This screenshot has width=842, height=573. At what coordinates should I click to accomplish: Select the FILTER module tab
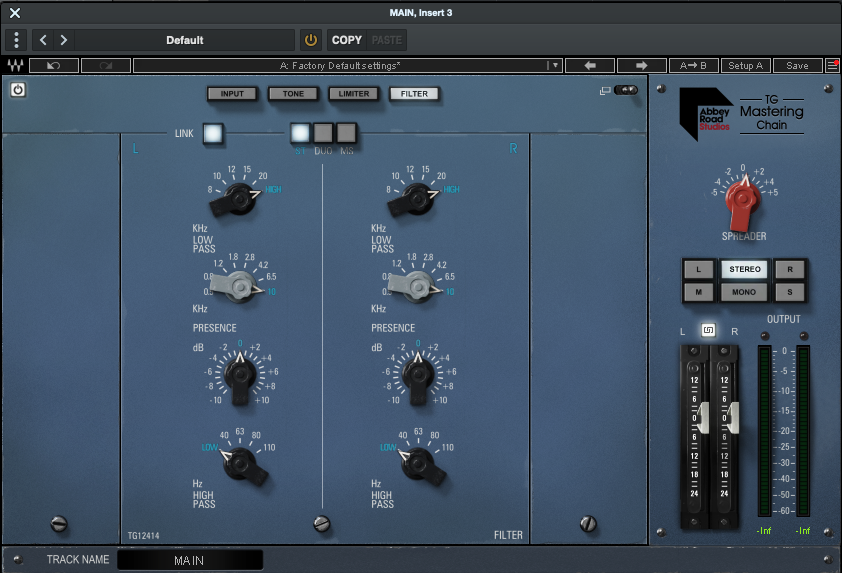click(414, 93)
